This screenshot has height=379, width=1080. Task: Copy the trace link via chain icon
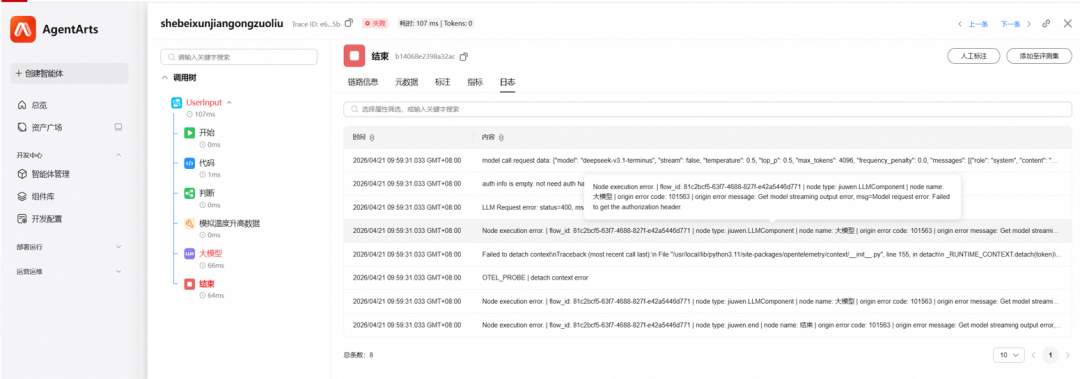pyautogui.click(x=1046, y=23)
